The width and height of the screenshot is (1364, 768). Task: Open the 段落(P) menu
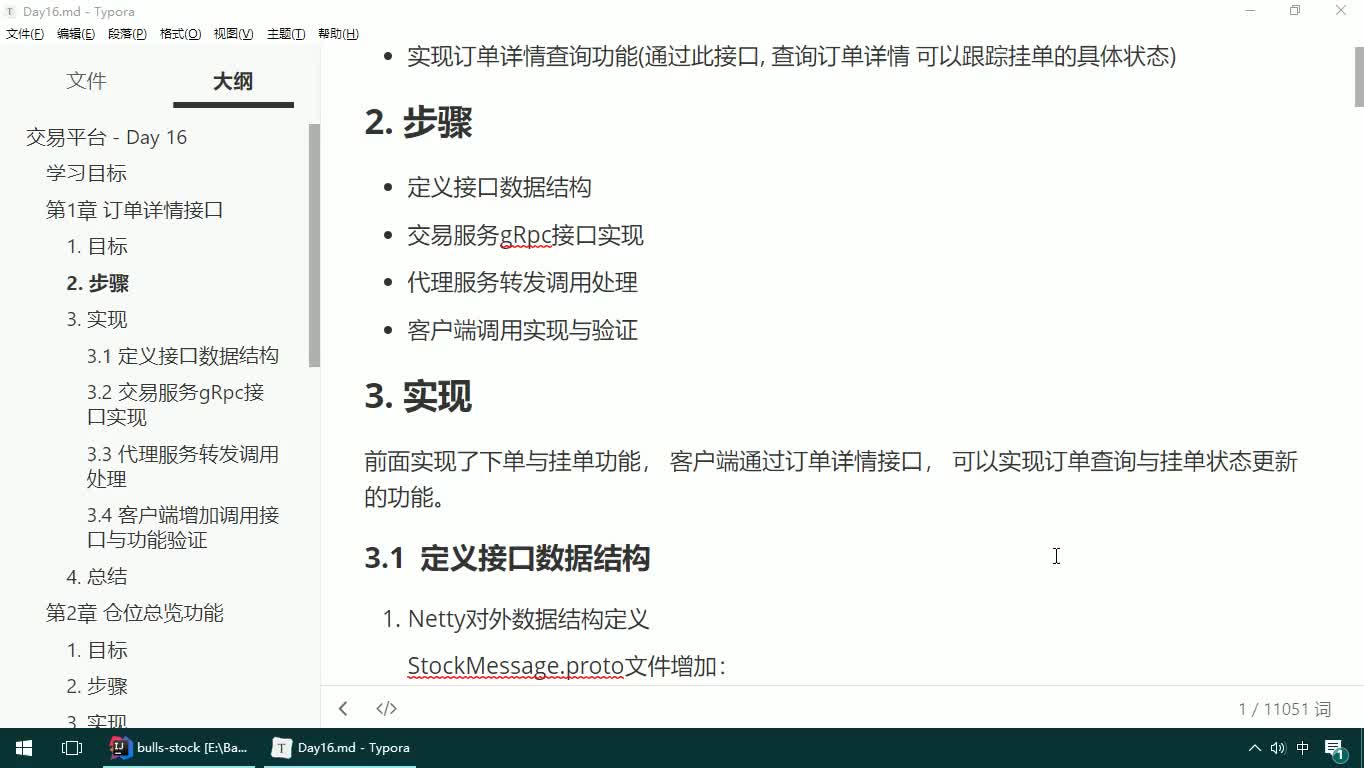pyautogui.click(x=127, y=34)
